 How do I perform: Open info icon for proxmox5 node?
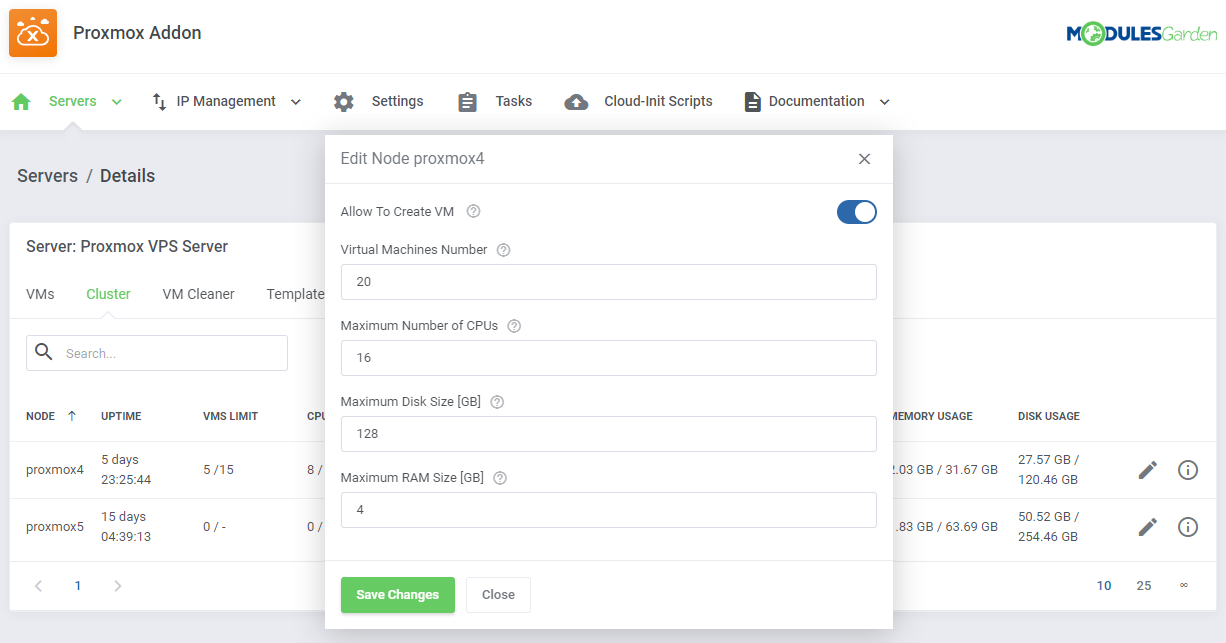1187,527
